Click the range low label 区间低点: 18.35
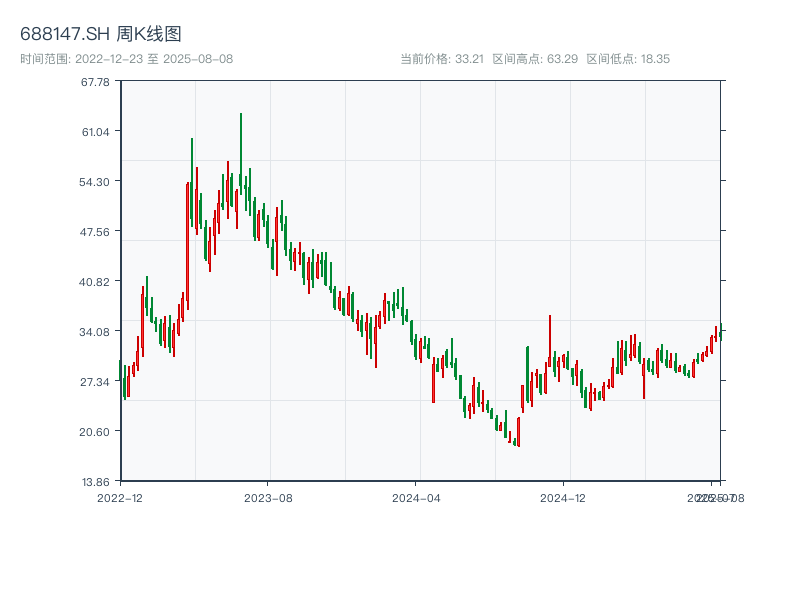Screen dimensions: 800x600 pos(628,59)
